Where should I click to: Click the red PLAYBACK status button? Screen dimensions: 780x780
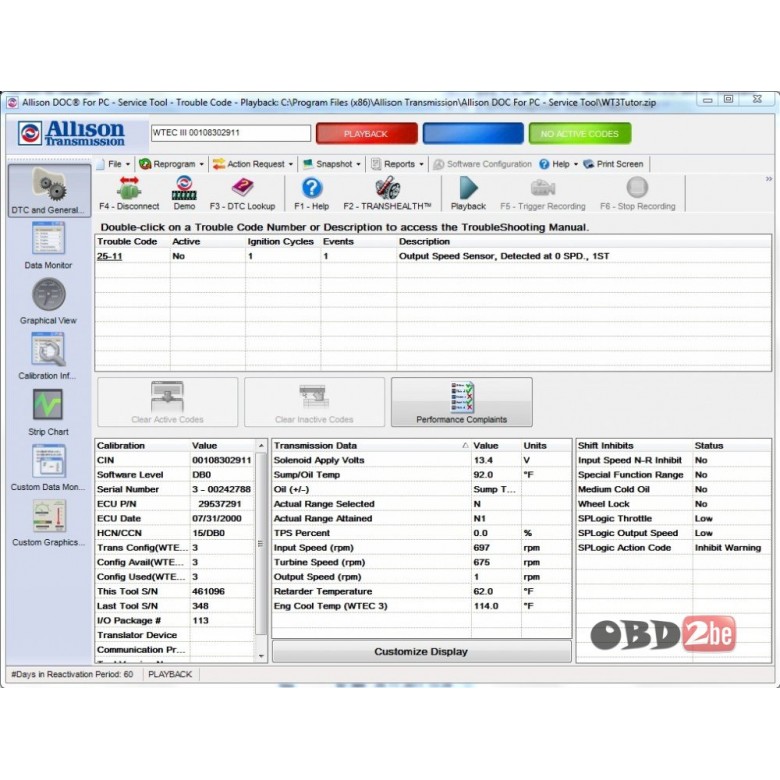367,133
